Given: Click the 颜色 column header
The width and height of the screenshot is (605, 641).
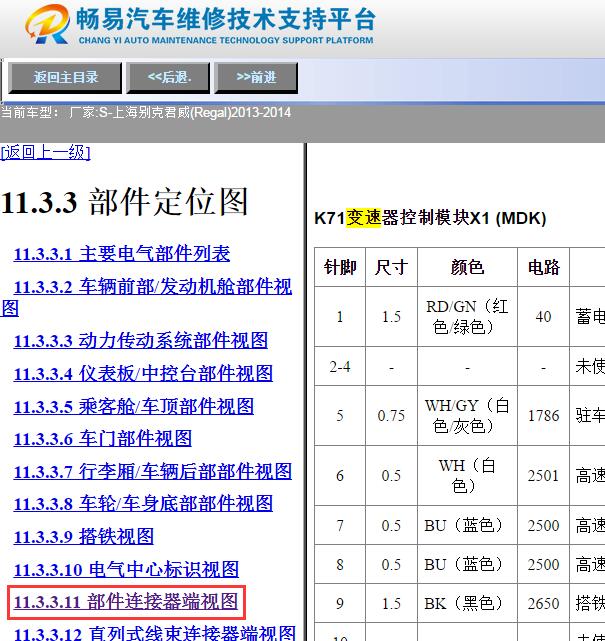Looking at the screenshot, I should tap(467, 267).
